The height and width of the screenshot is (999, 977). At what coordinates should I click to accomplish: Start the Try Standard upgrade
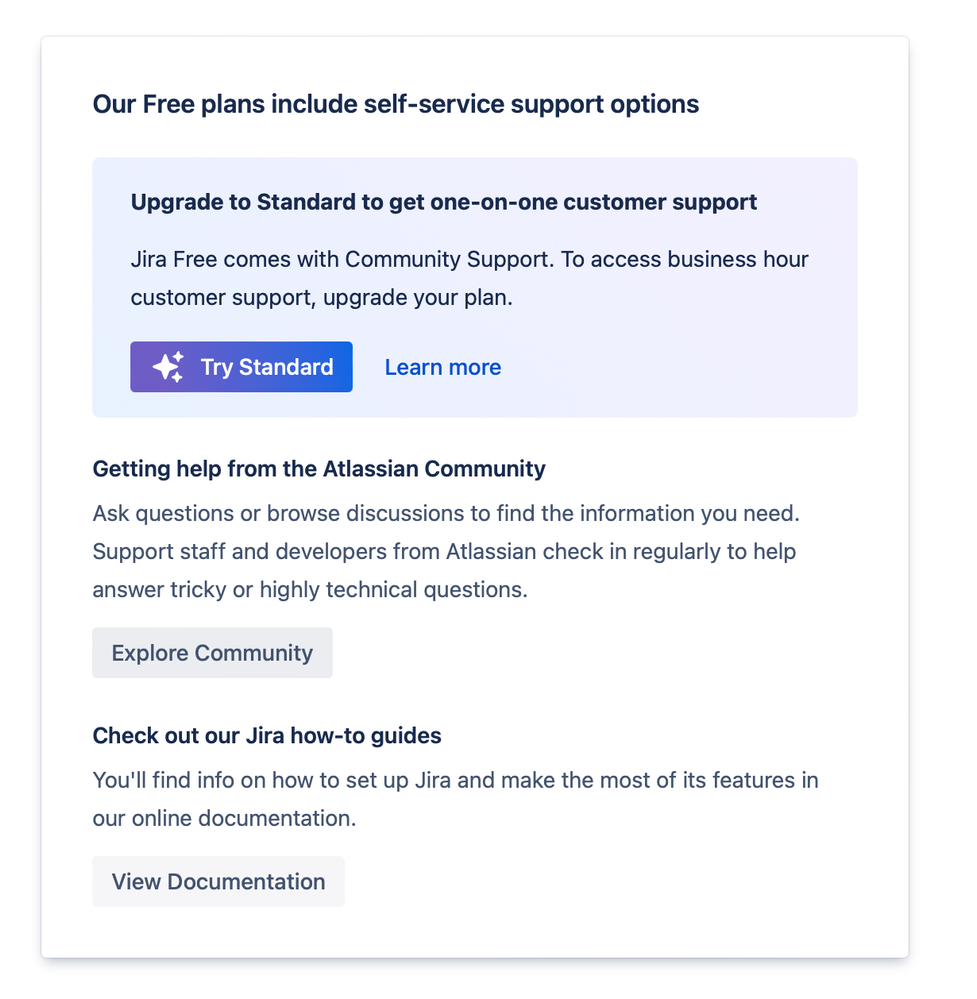(x=242, y=367)
